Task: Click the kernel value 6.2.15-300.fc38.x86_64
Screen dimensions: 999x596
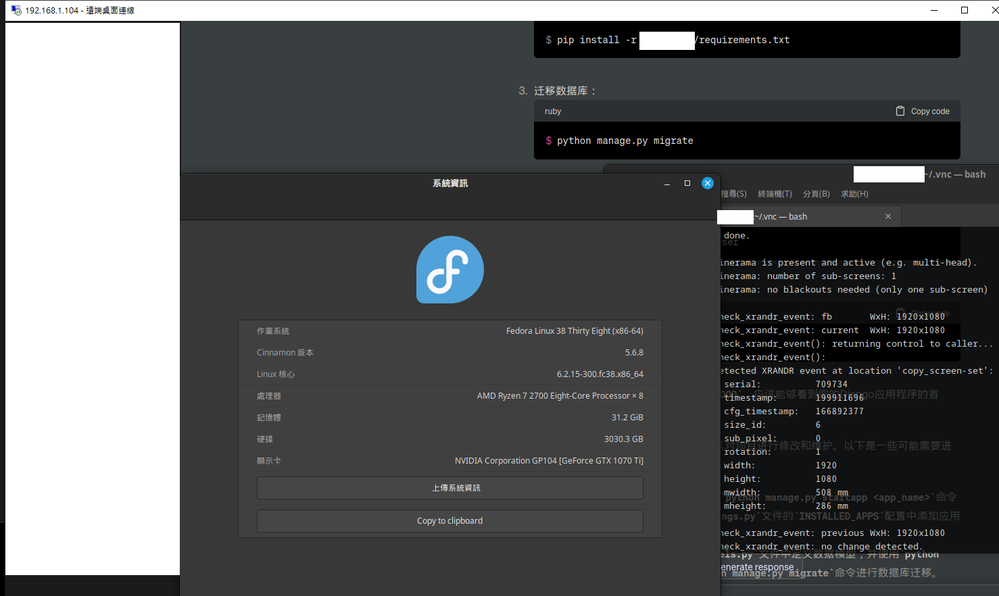Action: pos(600,374)
